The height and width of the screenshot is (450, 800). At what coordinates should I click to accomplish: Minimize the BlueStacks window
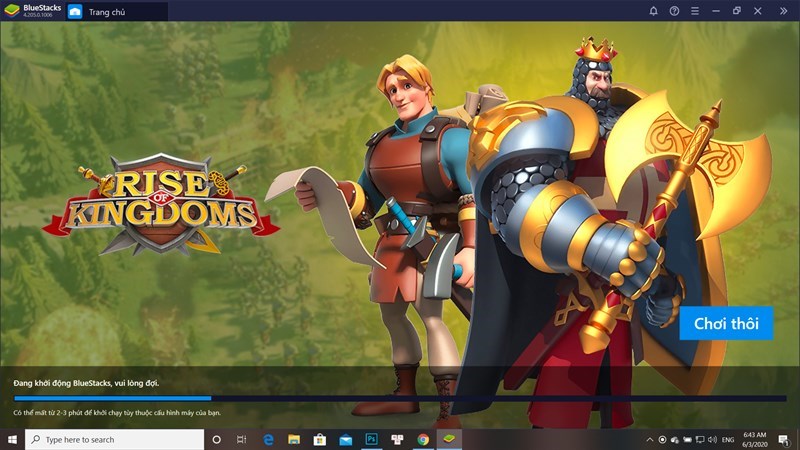[716, 11]
